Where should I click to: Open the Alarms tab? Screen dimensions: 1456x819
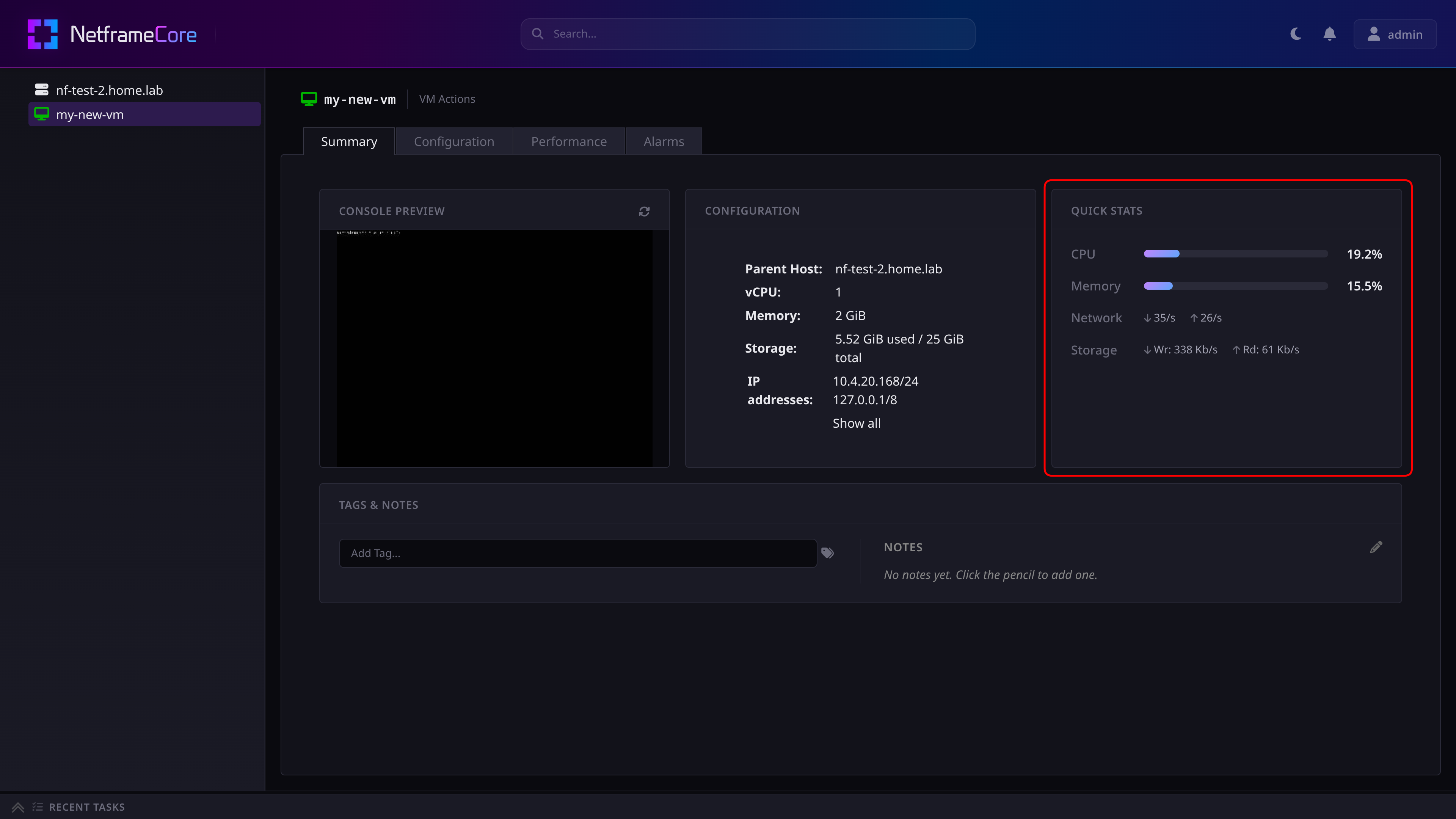[x=664, y=141]
